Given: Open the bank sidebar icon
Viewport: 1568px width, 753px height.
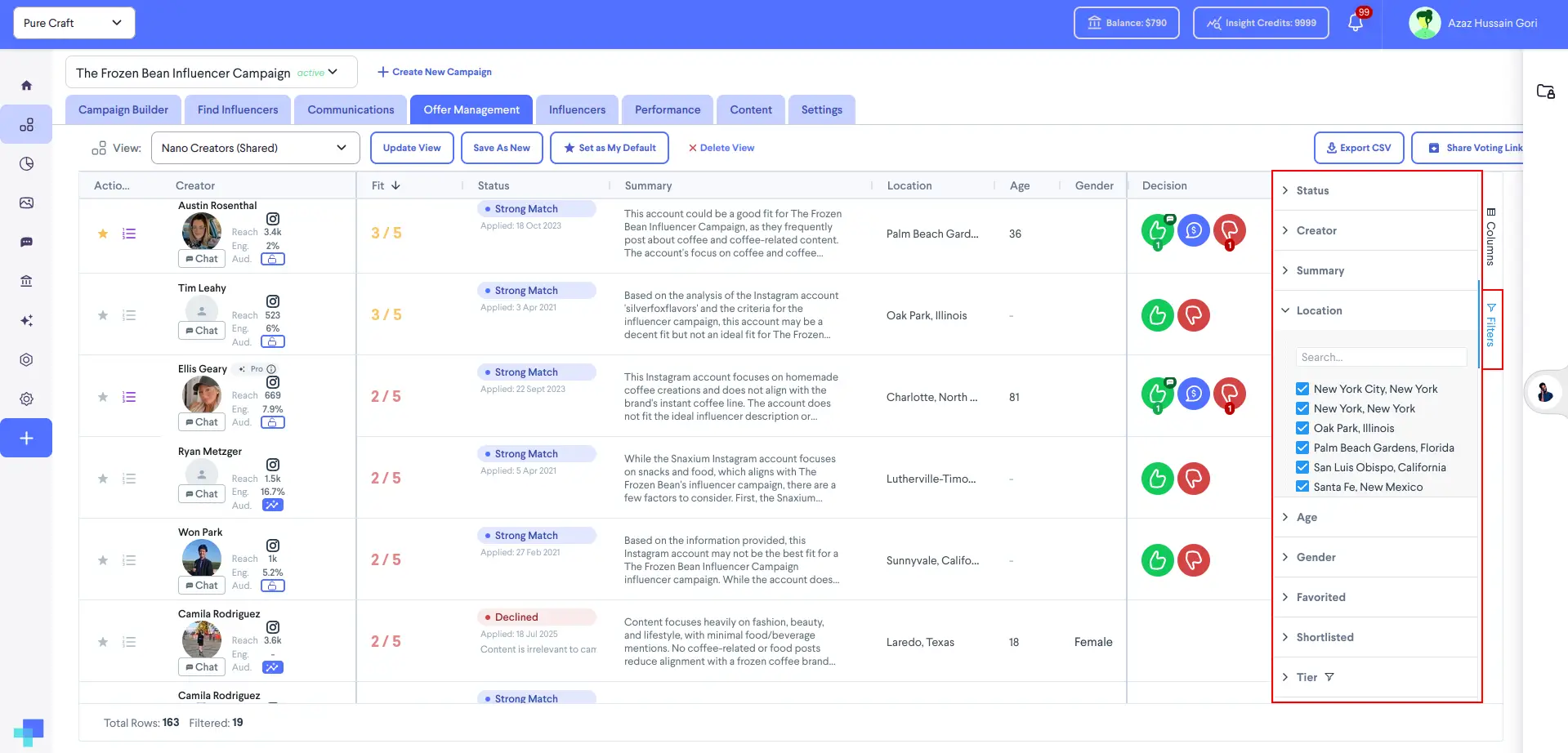Looking at the screenshot, I should click(26, 281).
